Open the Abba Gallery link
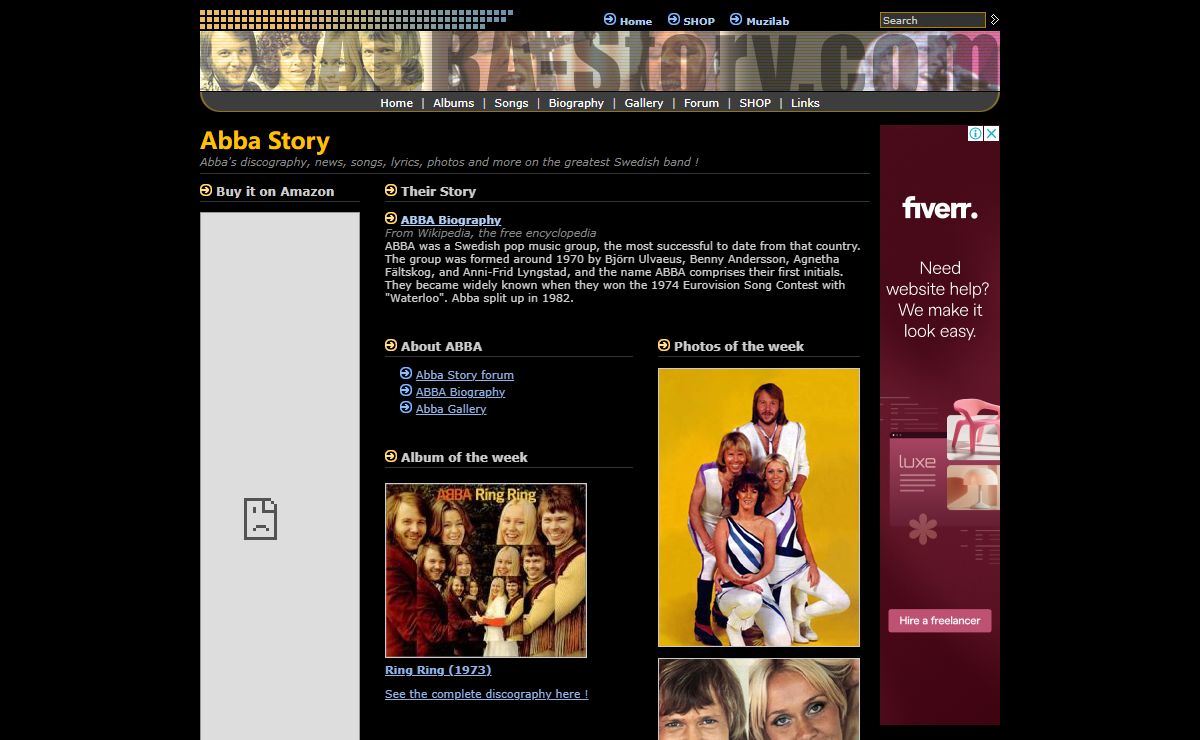The width and height of the screenshot is (1200, 740). pos(451,409)
